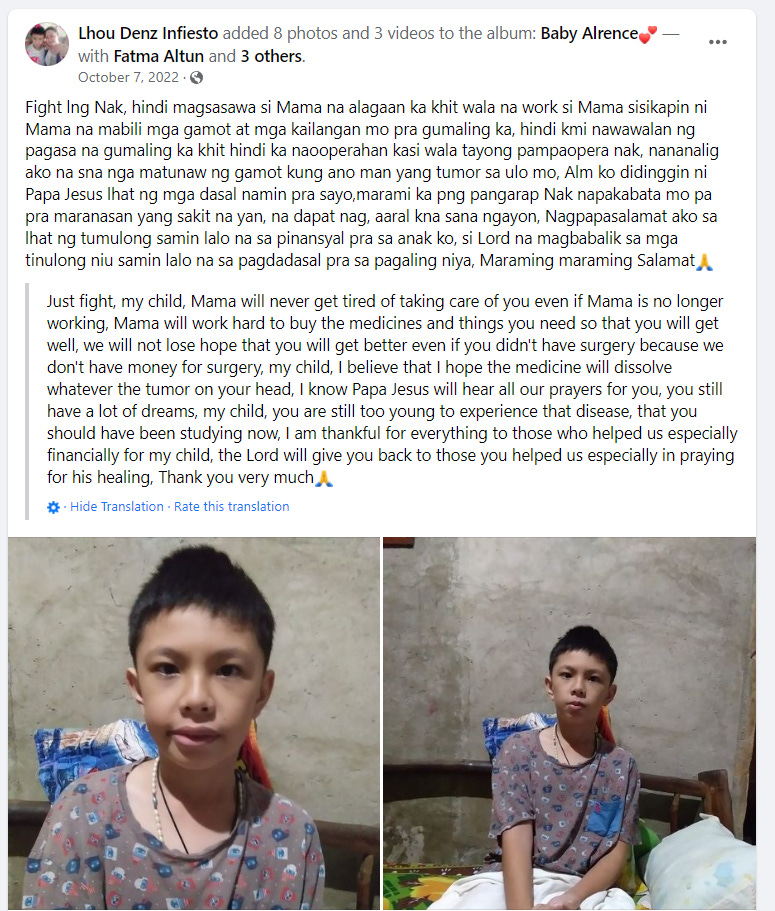Open the left close-up photo of boy

193,723
